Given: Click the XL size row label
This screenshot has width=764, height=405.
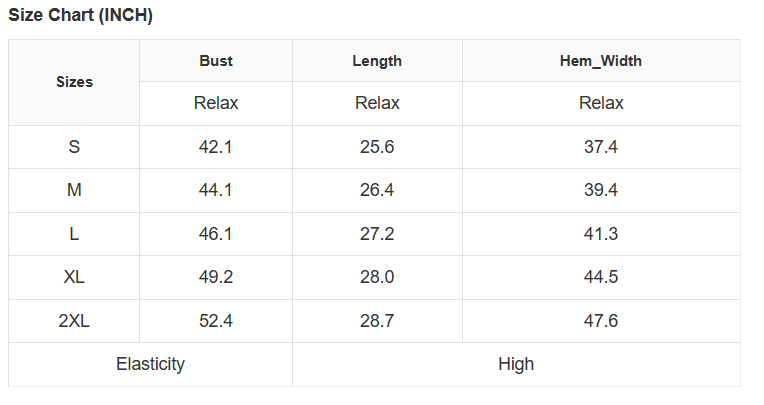Looking at the screenshot, I should point(74,277).
